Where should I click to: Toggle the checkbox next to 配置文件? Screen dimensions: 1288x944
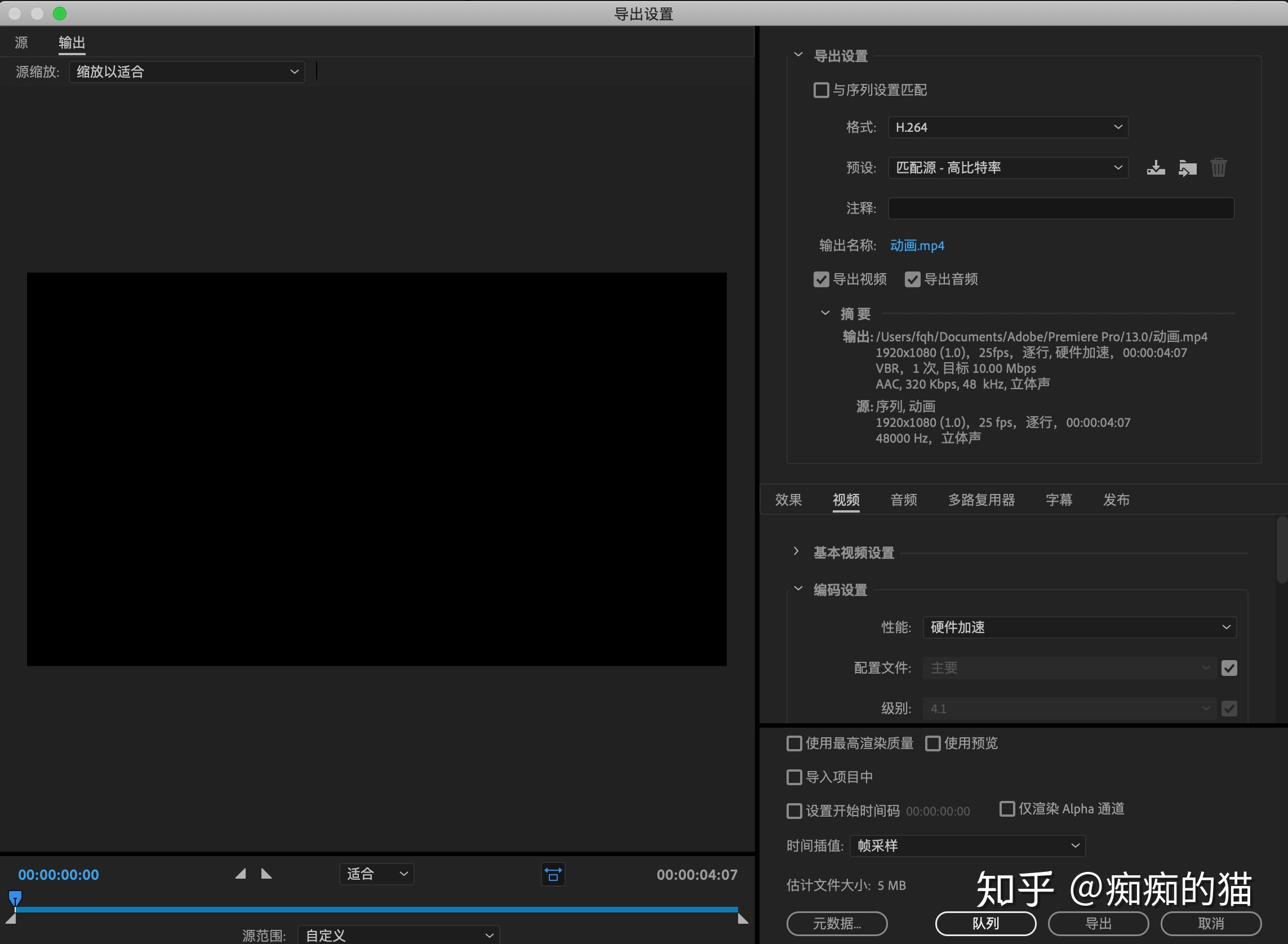point(1229,668)
